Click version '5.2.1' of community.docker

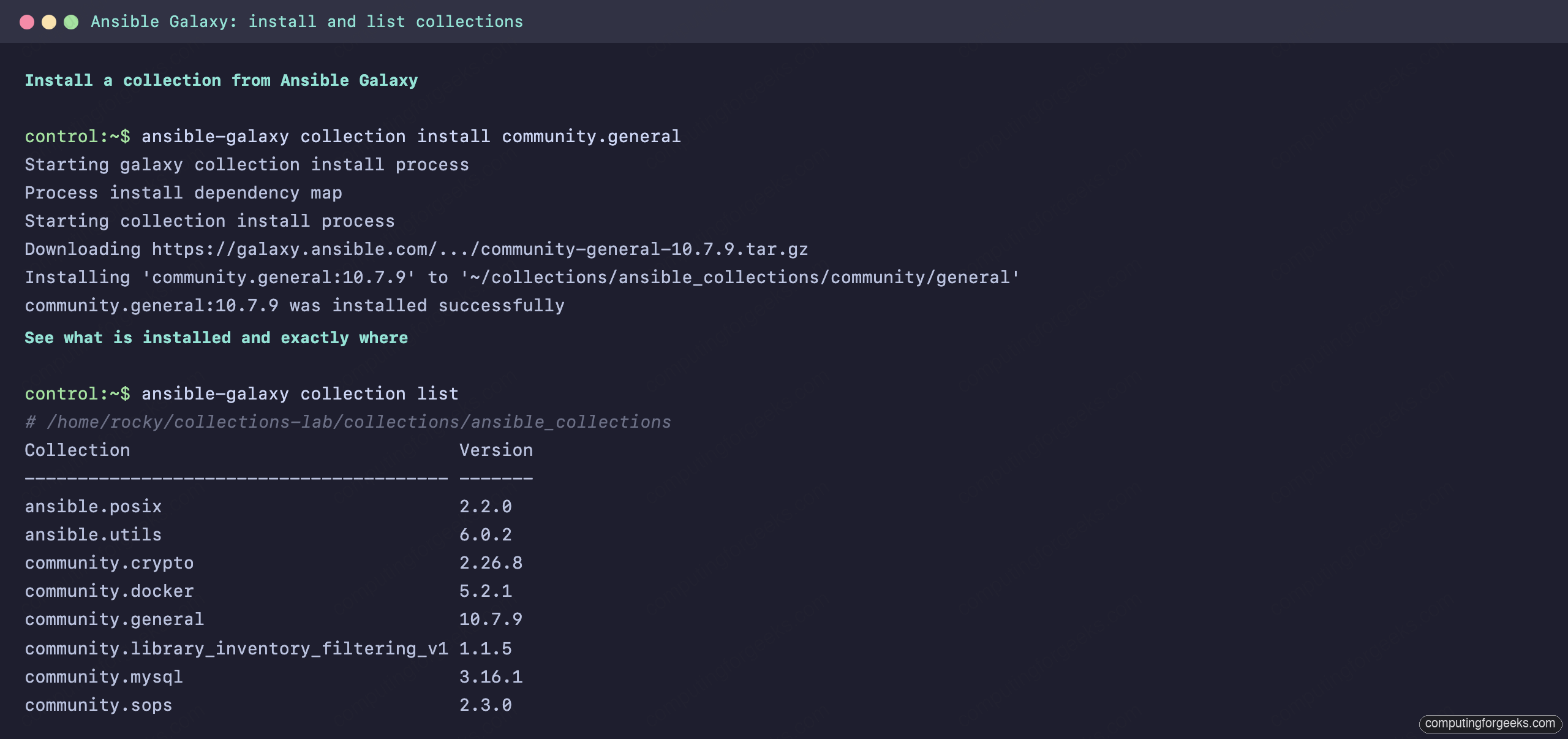pos(486,591)
